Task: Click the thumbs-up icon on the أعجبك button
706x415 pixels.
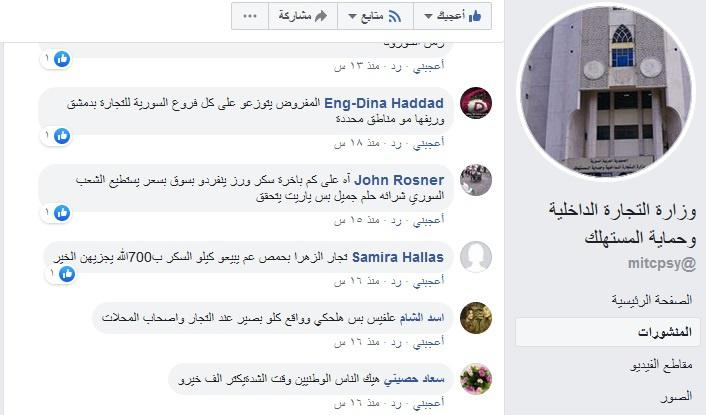Action: (475, 16)
